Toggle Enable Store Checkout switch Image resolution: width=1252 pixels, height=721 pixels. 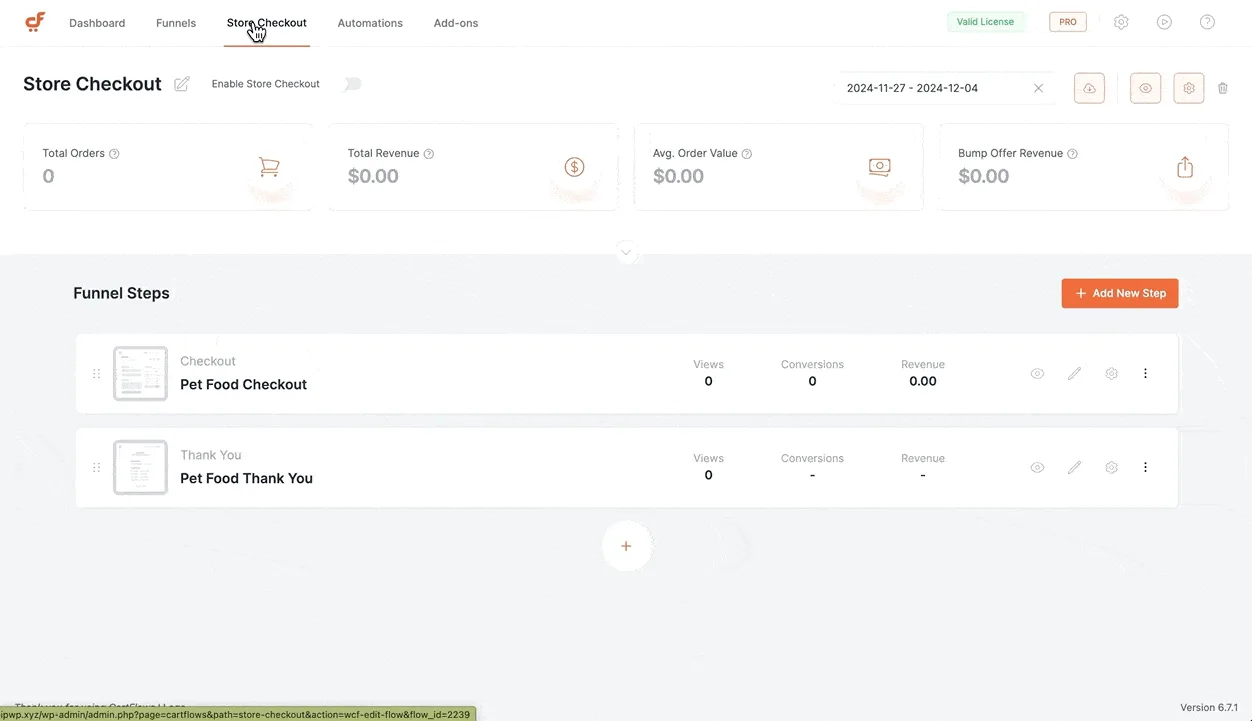(352, 84)
